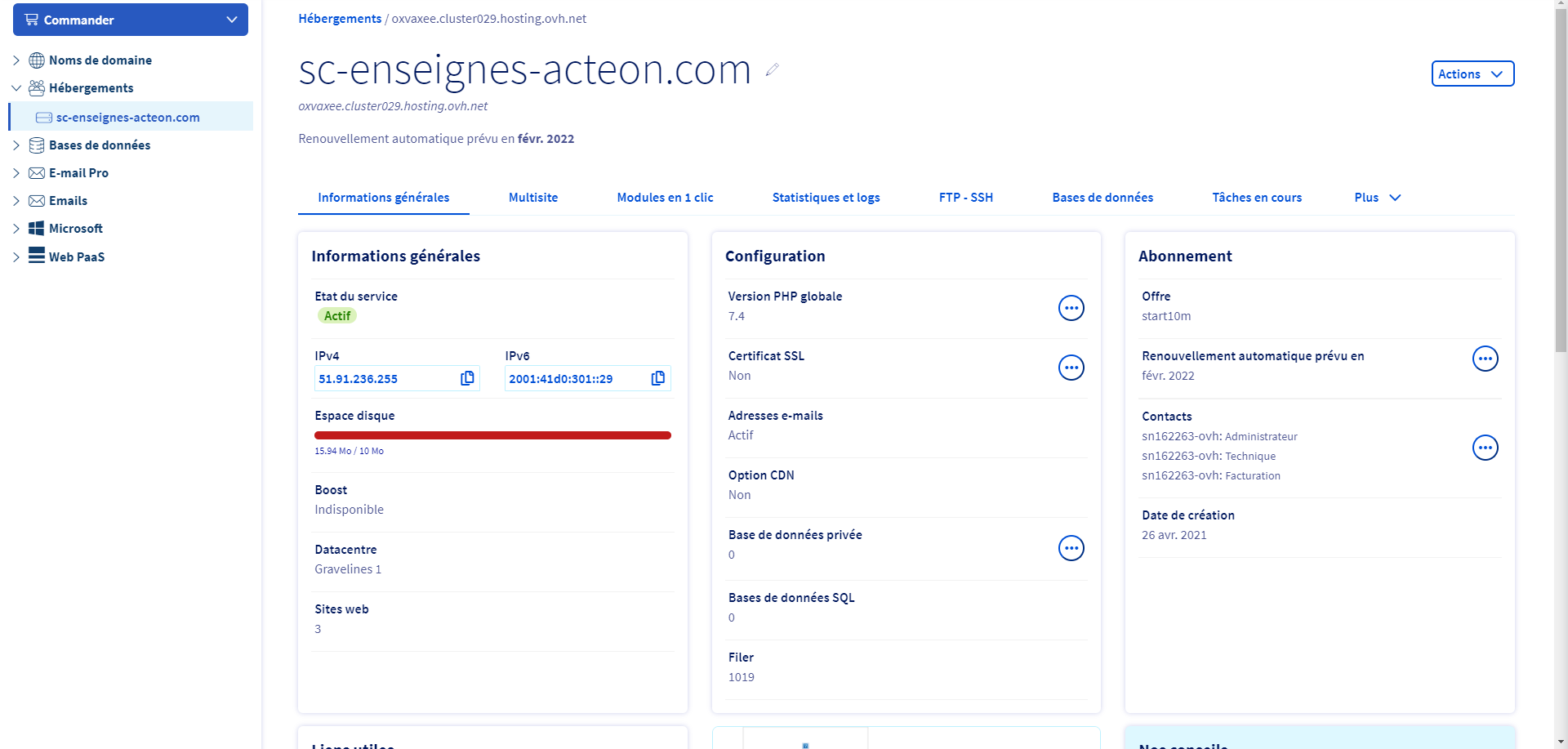Open the renewal options ellipsis menu
The height and width of the screenshot is (749, 1568).
[1484, 359]
